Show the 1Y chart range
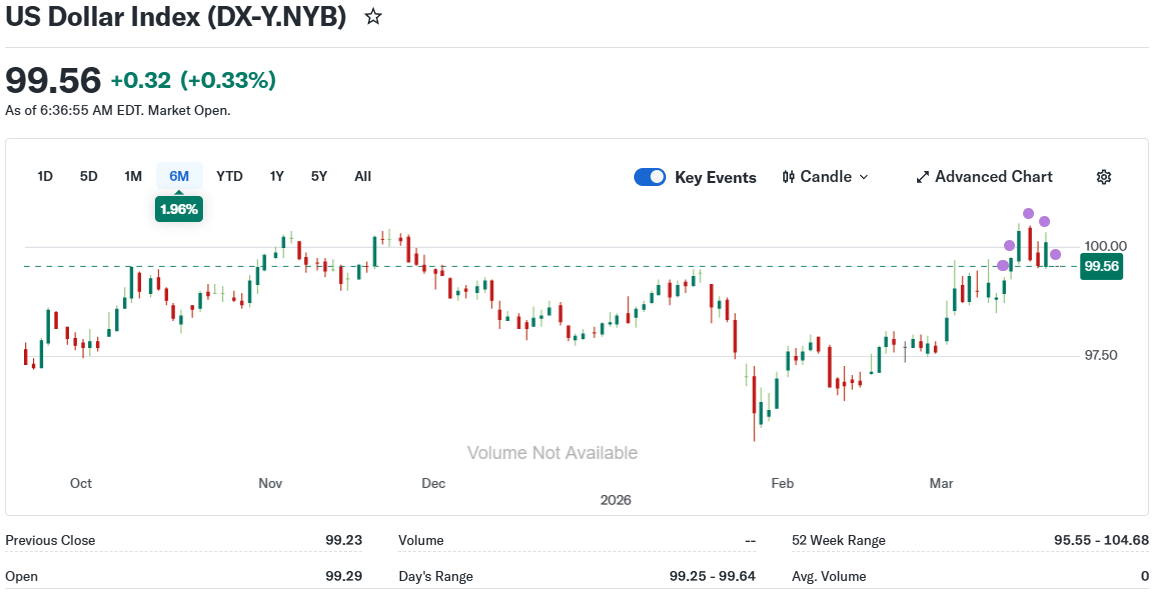This screenshot has height=595, width=1175. (x=277, y=176)
